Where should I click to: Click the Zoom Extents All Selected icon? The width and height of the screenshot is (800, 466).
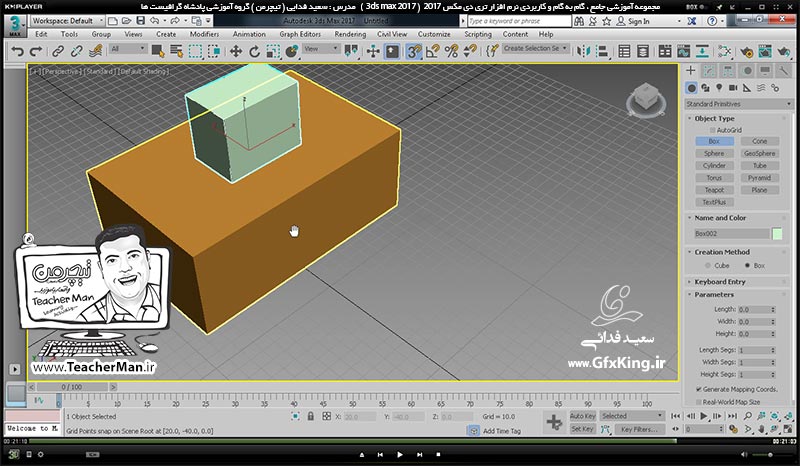[787, 416]
